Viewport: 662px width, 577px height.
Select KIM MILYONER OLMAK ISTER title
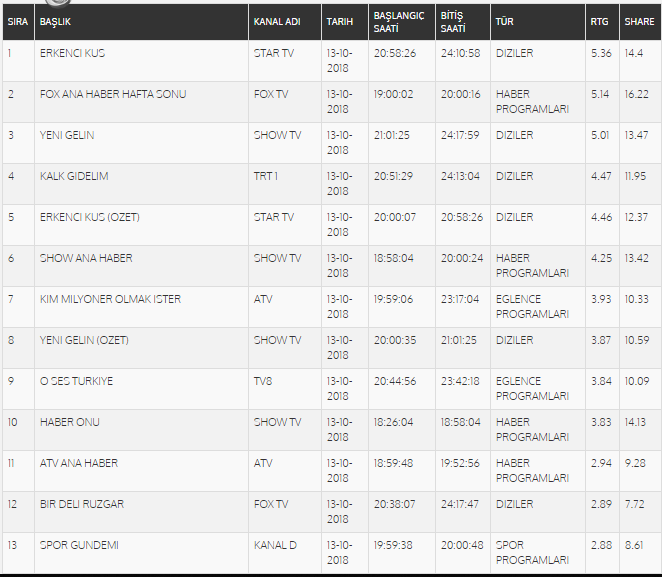click(110, 299)
